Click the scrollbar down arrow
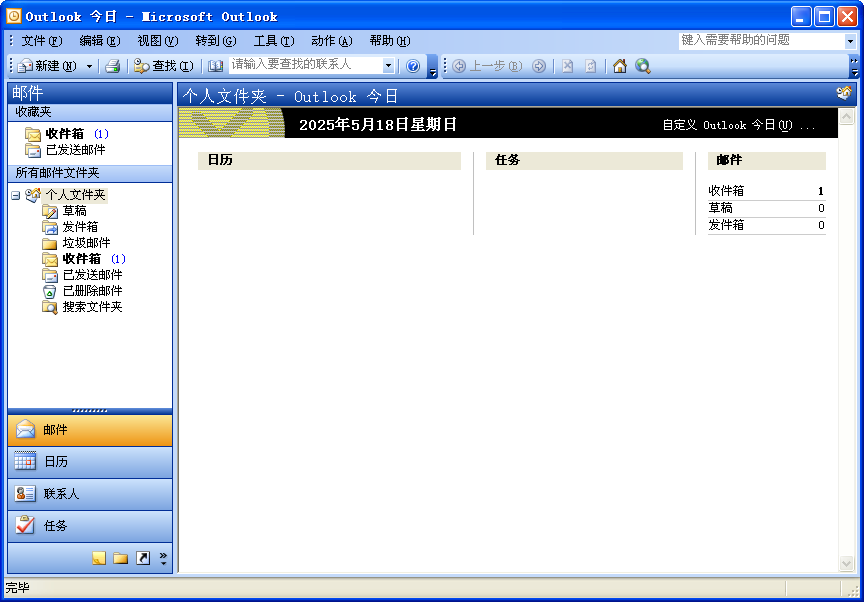Screen dimensions: 864x602 (x=847, y=563)
